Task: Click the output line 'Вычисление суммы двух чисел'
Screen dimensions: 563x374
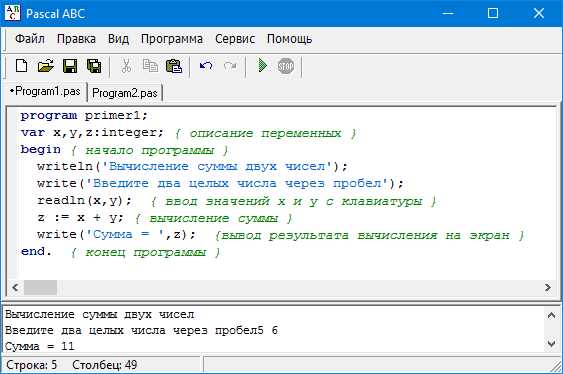Action: [99, 315]
